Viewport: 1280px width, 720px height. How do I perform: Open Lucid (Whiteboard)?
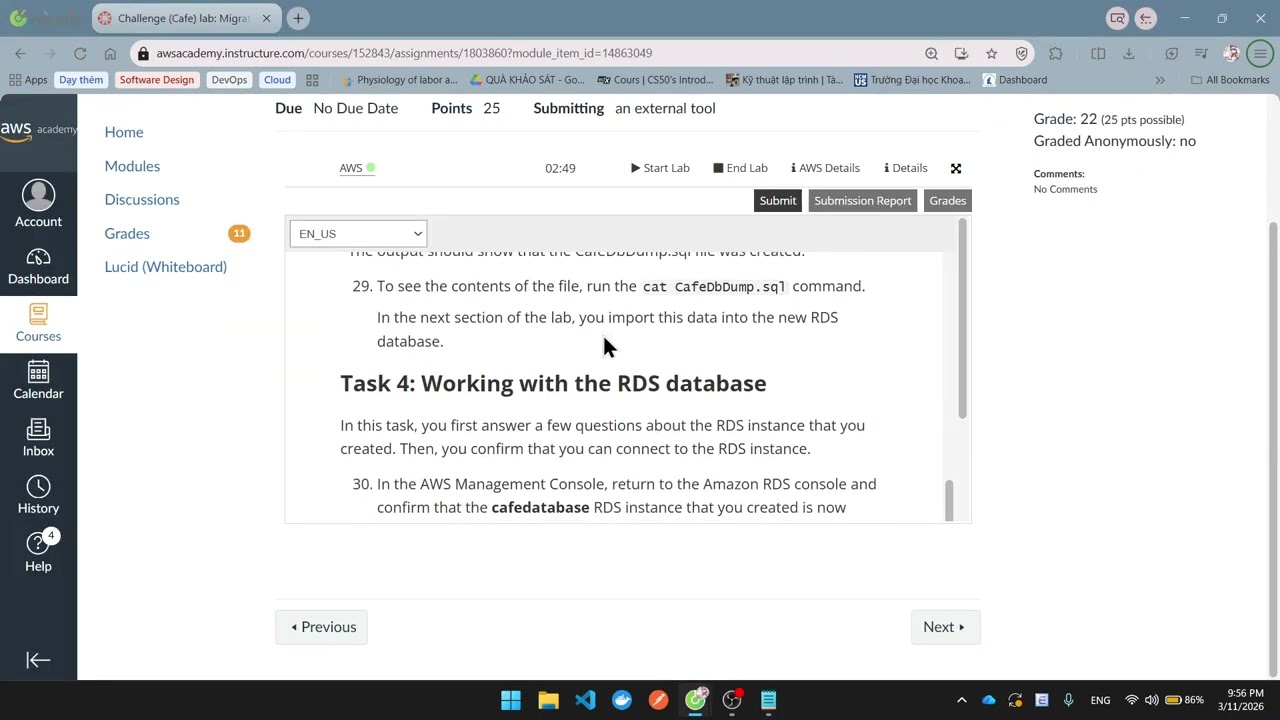point(166,266)
